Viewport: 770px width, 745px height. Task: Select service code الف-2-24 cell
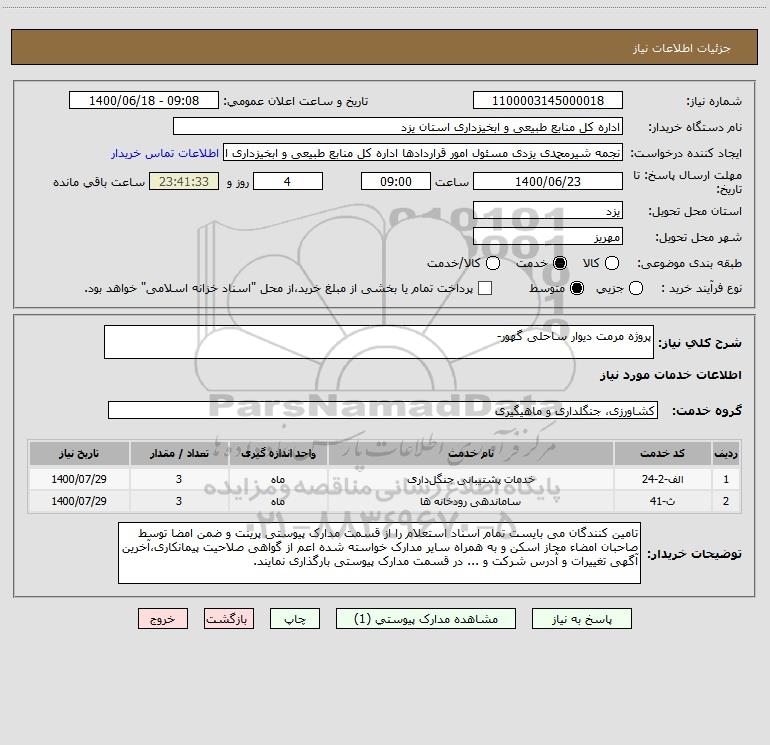coord(662,479)
